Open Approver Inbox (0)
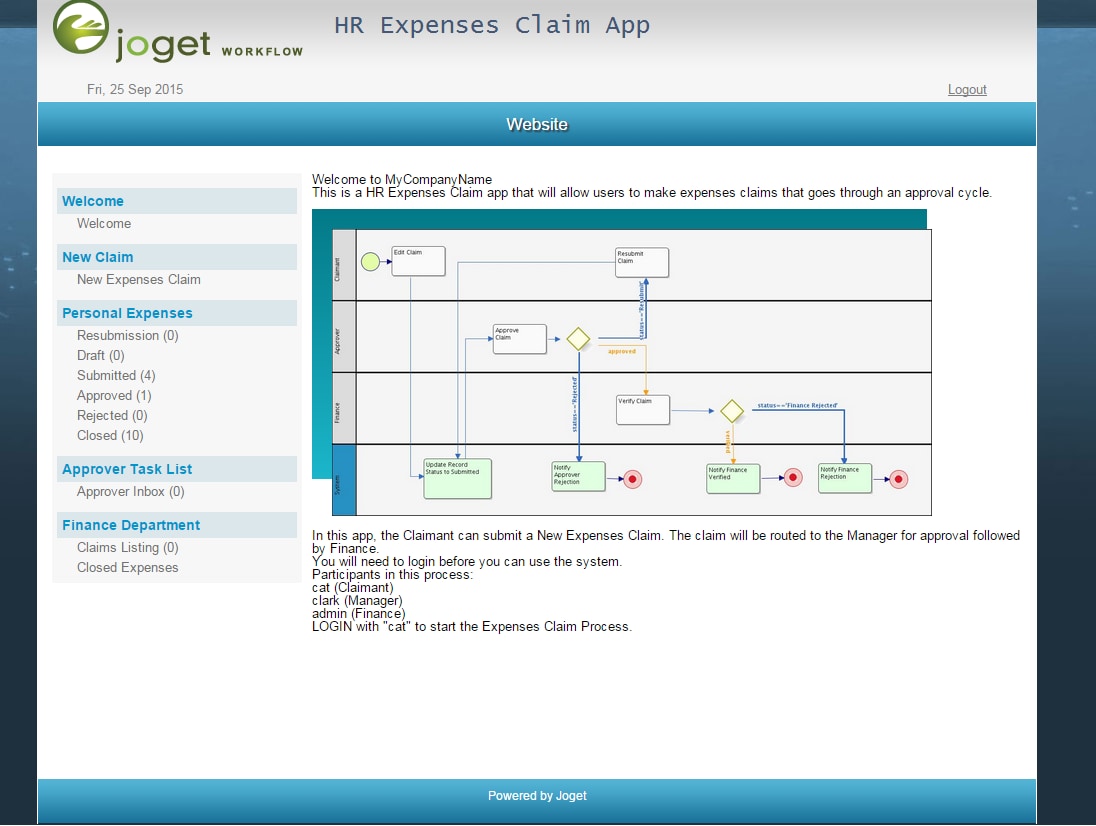 pyautogui.click(x=131, y=491)
